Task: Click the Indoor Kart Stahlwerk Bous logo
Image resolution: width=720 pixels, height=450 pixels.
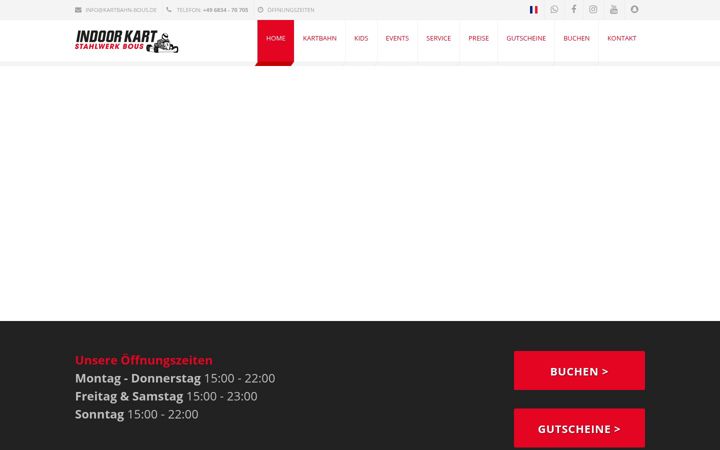Action: coord(127,42)
